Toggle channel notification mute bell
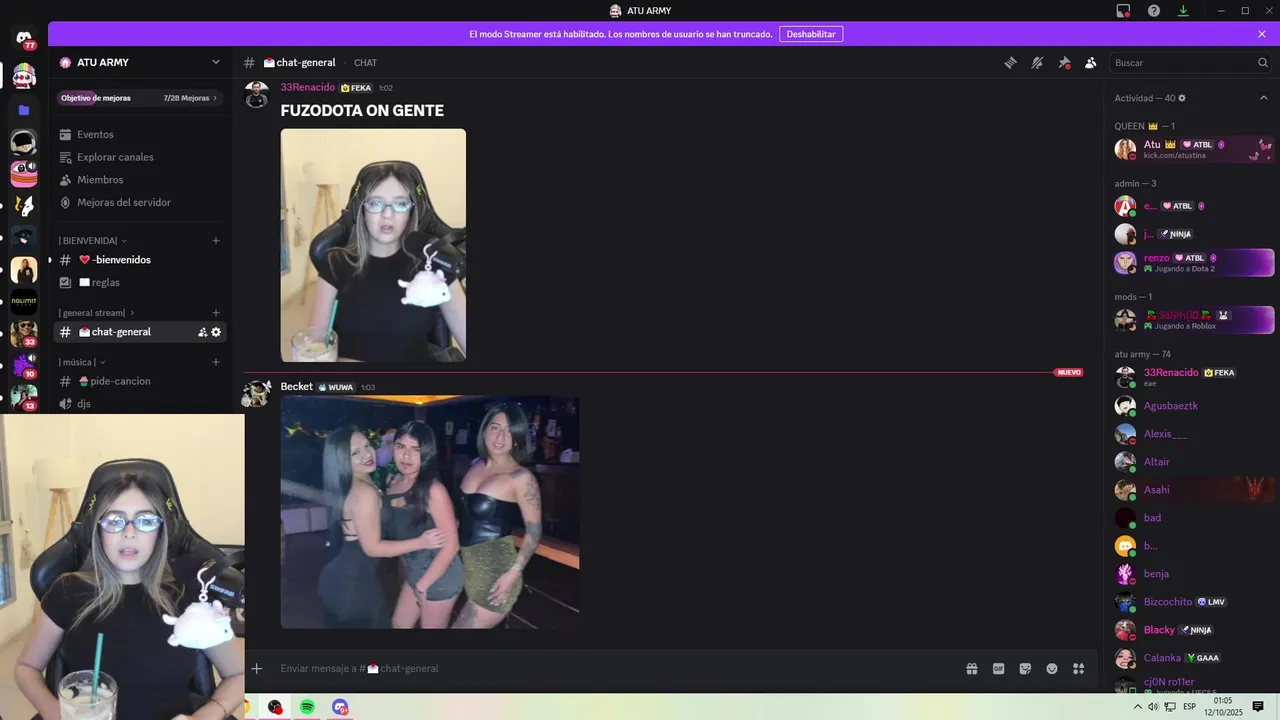 1037,62
